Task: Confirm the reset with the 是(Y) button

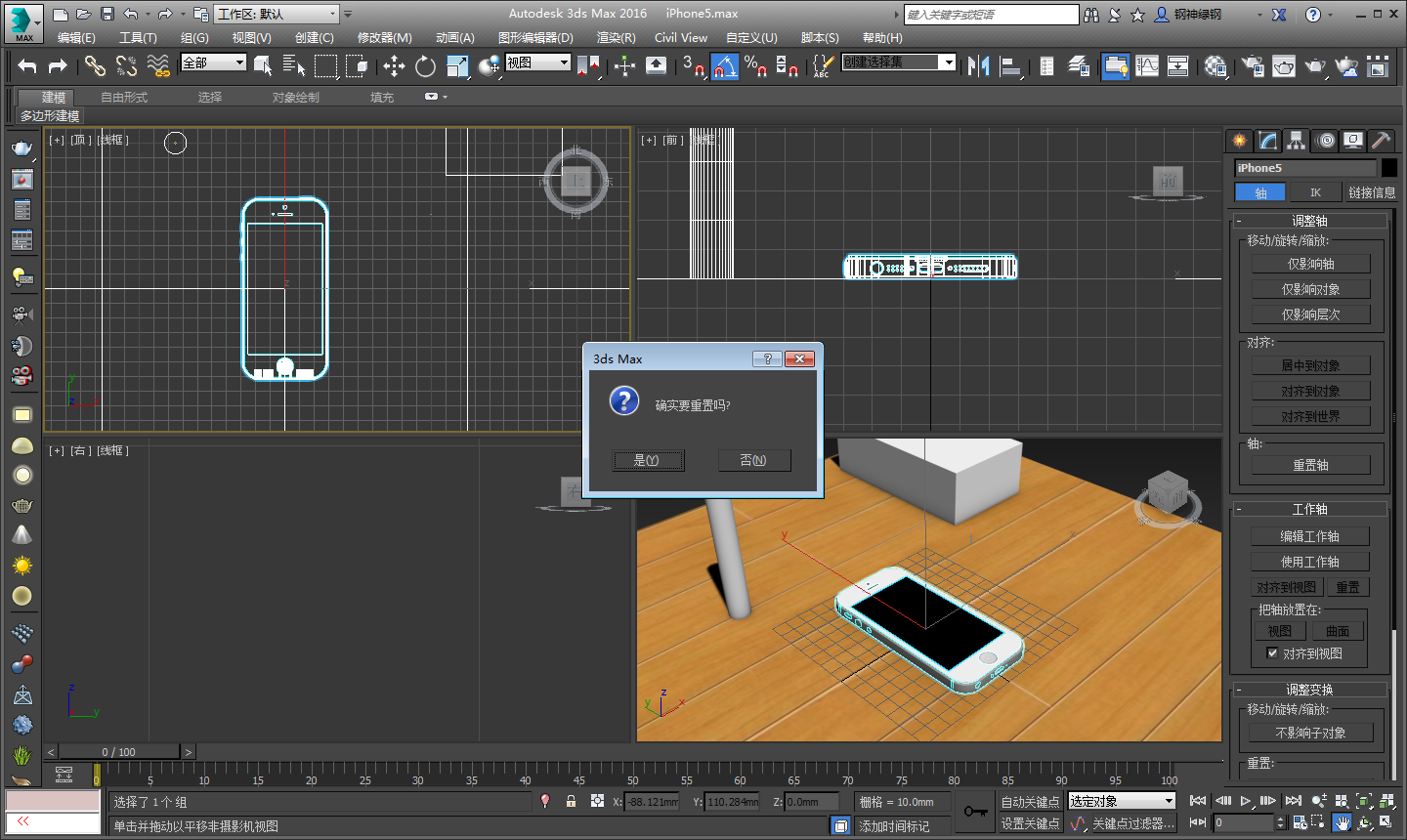Action: 647,460
